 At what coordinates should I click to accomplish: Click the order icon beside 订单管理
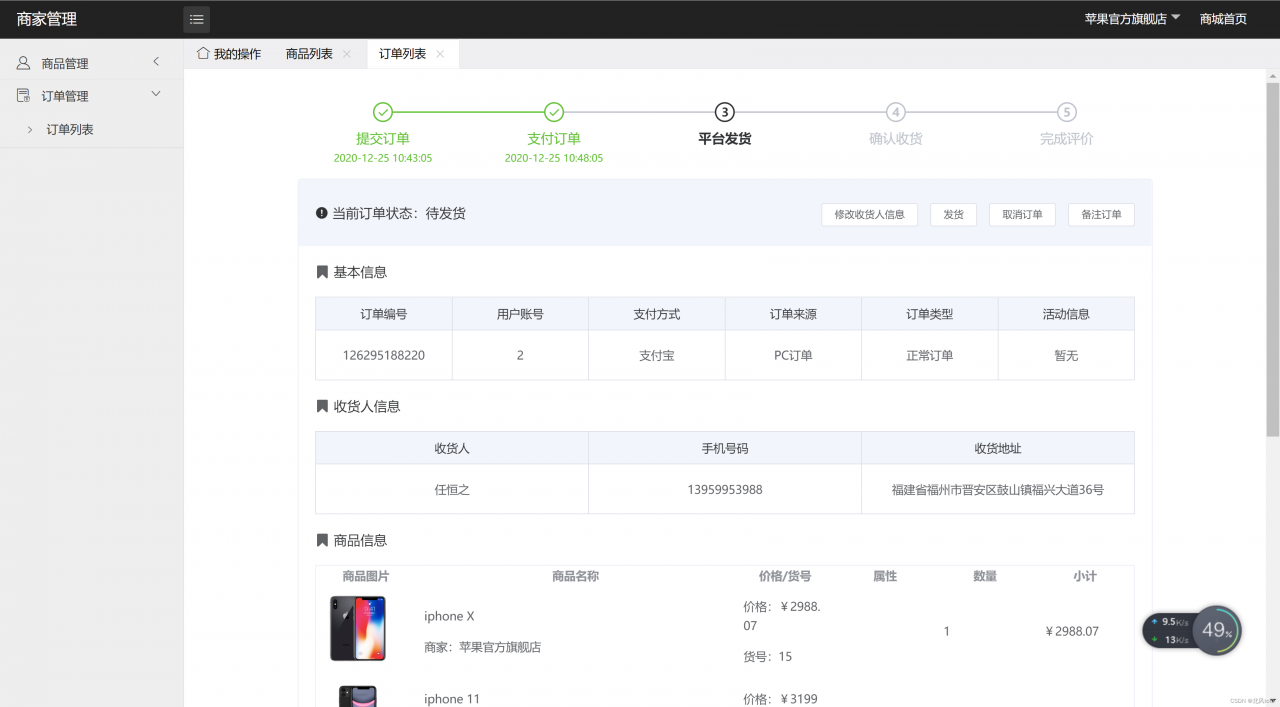[x=23, y=96]
